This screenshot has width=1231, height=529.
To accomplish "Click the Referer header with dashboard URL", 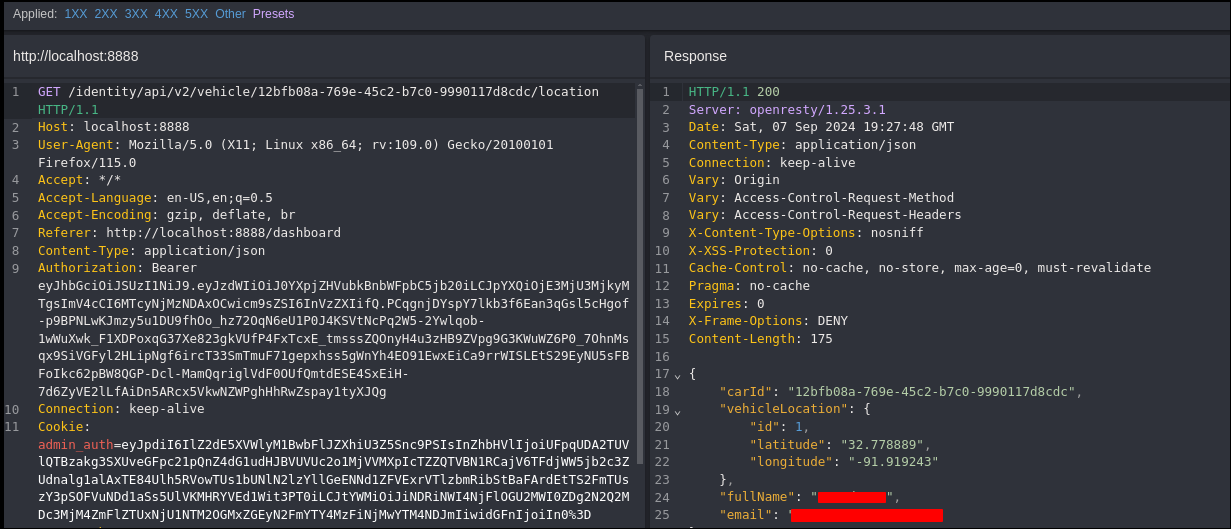I will (x=189, y=233).
